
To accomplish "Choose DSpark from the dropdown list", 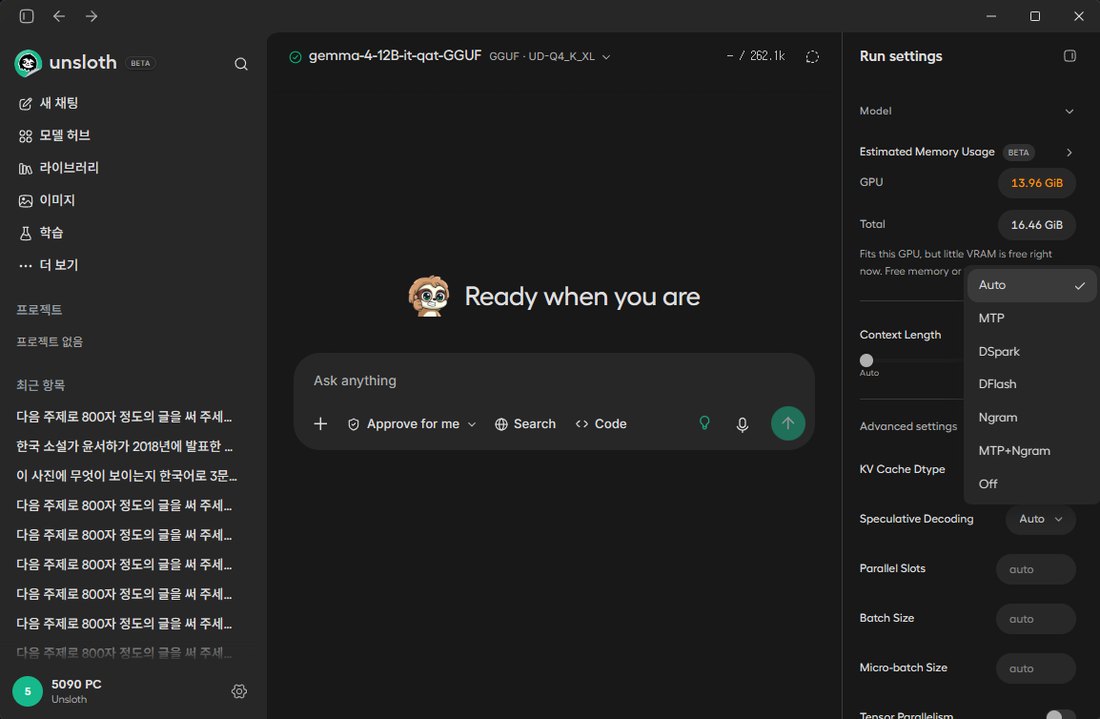I will point(1031,351).
